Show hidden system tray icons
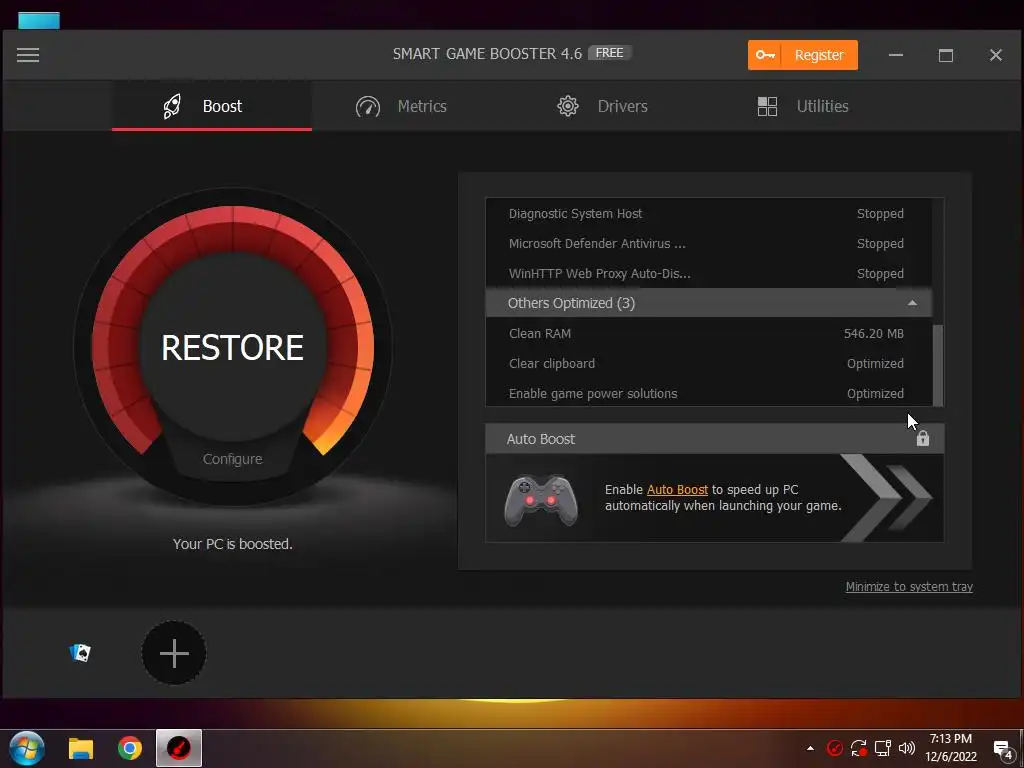 (810, 748)
